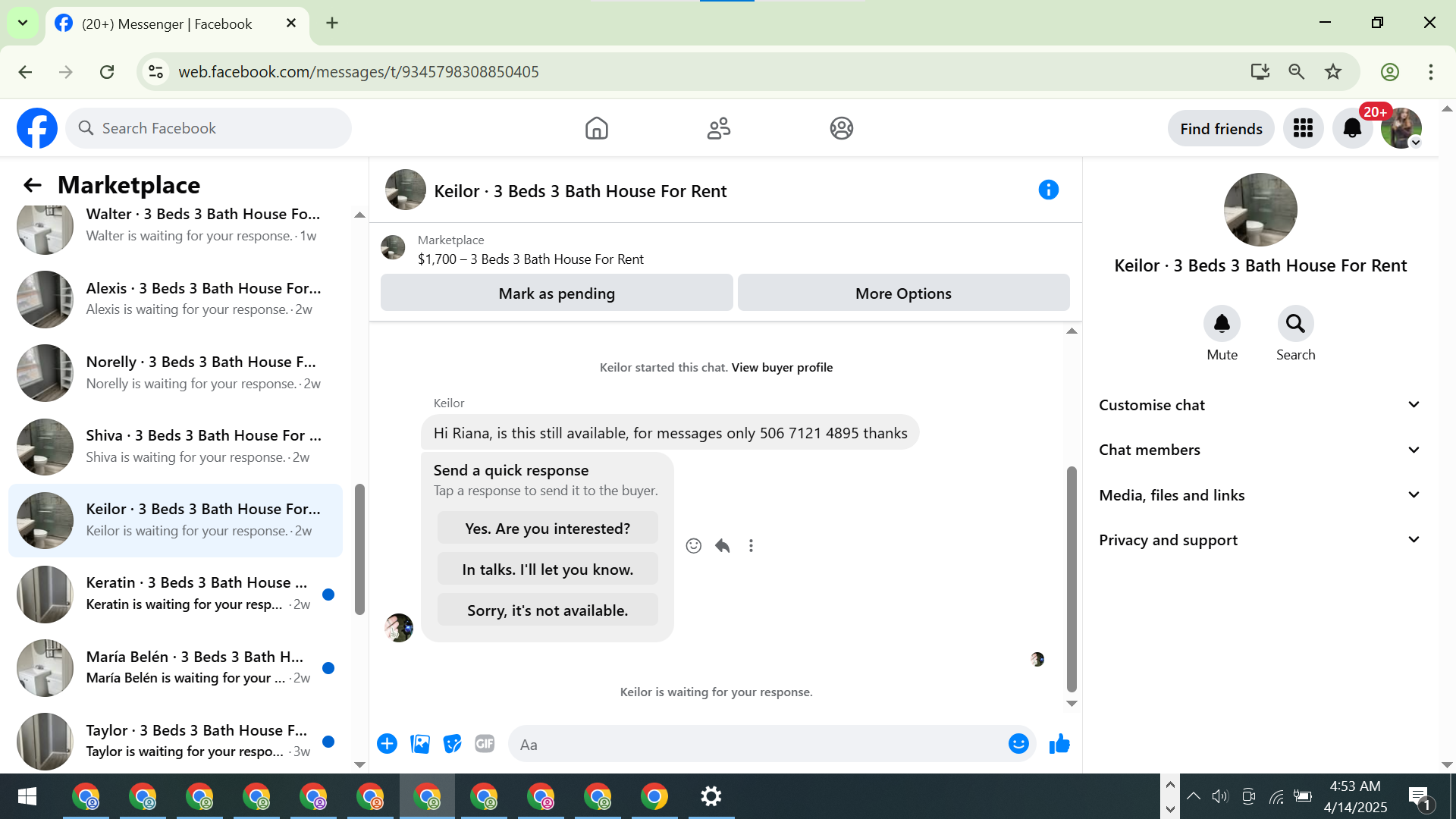The width and height of the screenshot is (1456, 819).
Task: Open the Facebook apps grid menu
Action: [1303, 128]
